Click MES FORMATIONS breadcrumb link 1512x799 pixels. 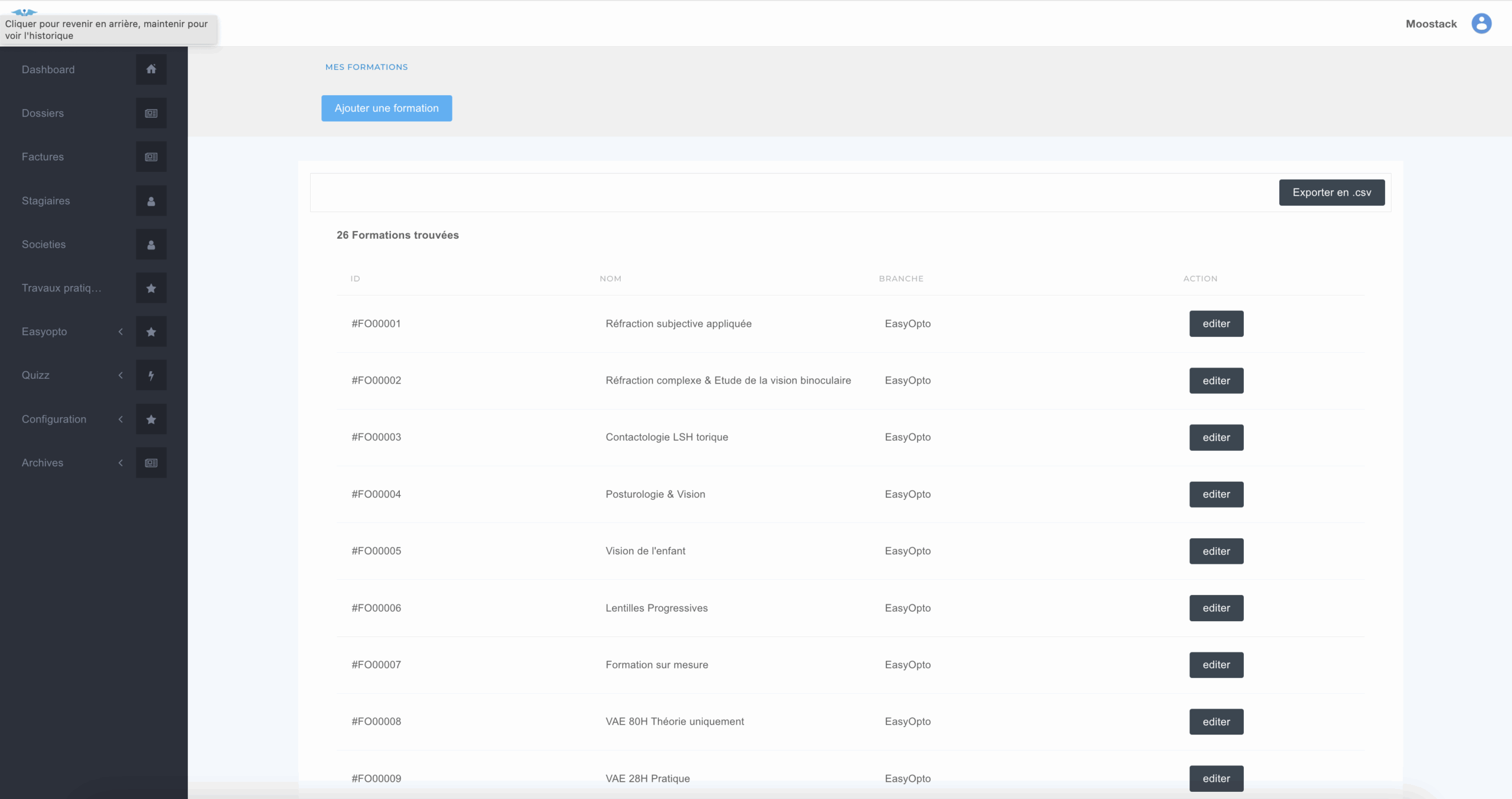[366, 67]
